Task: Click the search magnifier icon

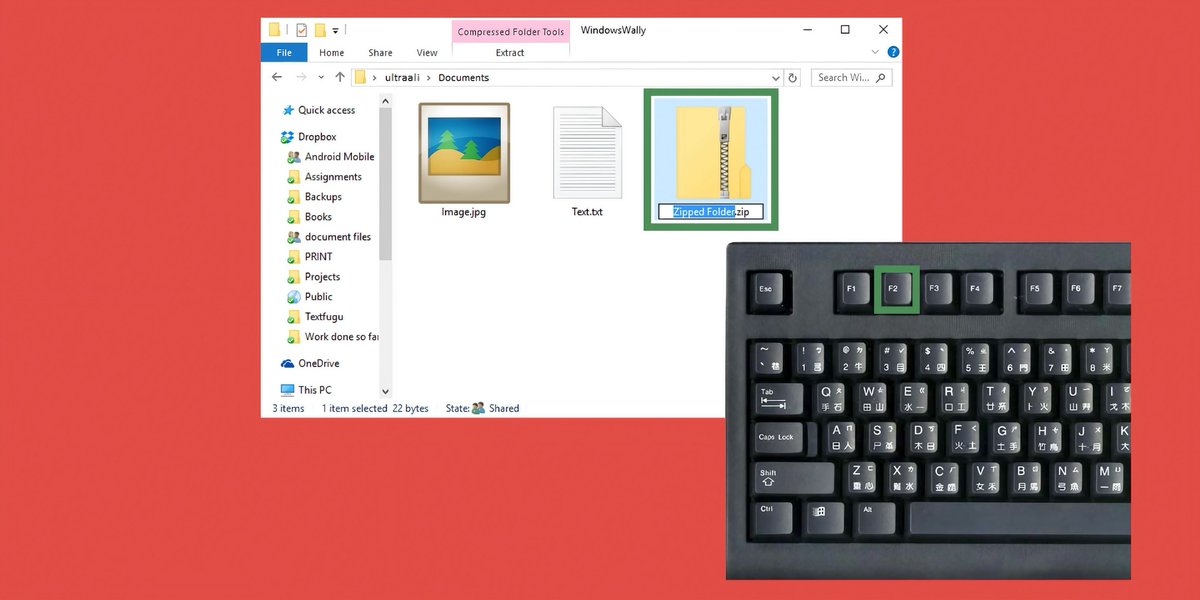Action: 883,77
